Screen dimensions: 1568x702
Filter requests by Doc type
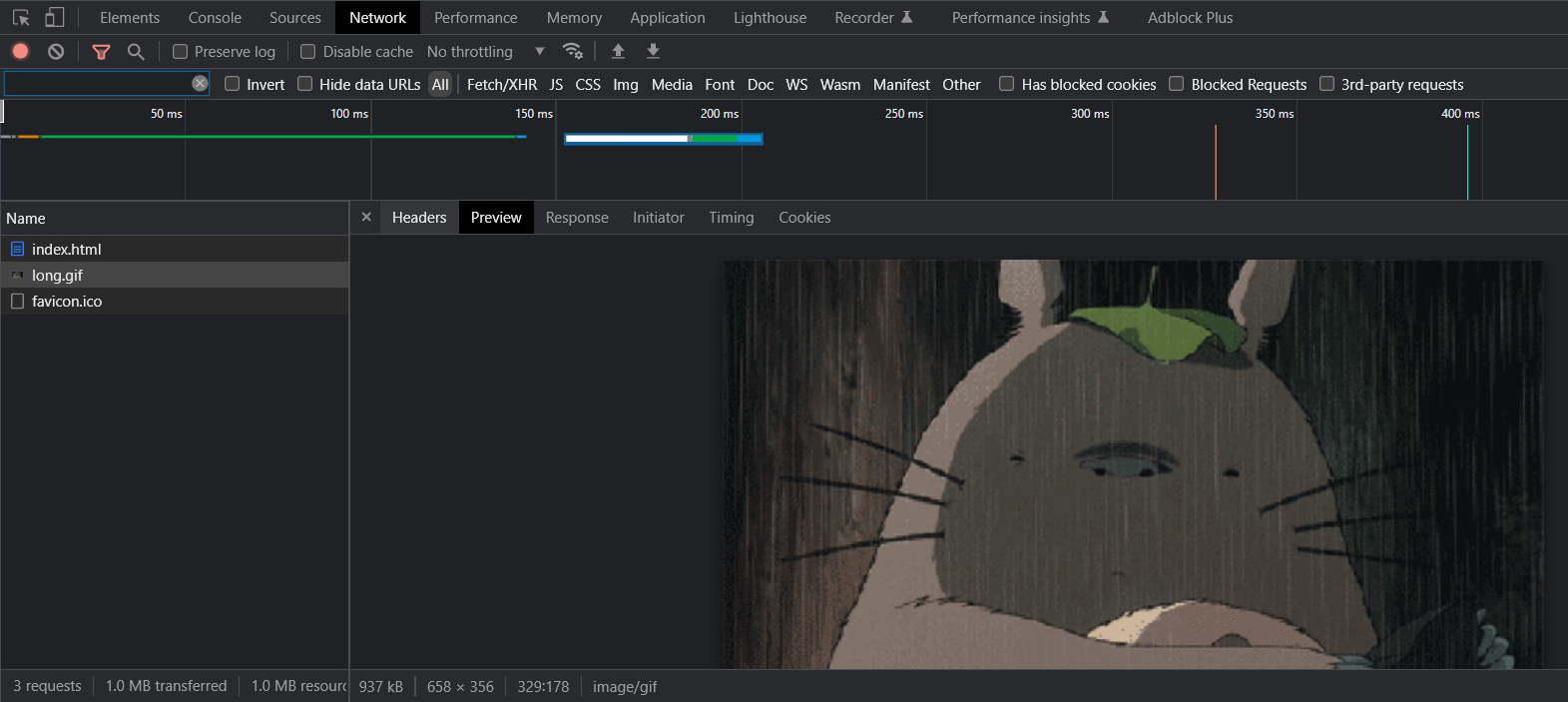[761, 84]
